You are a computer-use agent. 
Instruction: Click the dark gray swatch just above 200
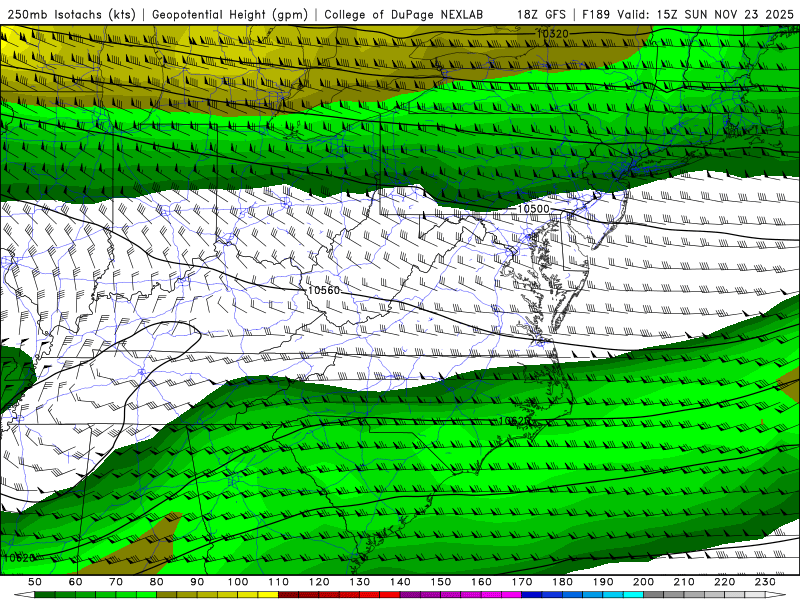(x=654, y=595)
